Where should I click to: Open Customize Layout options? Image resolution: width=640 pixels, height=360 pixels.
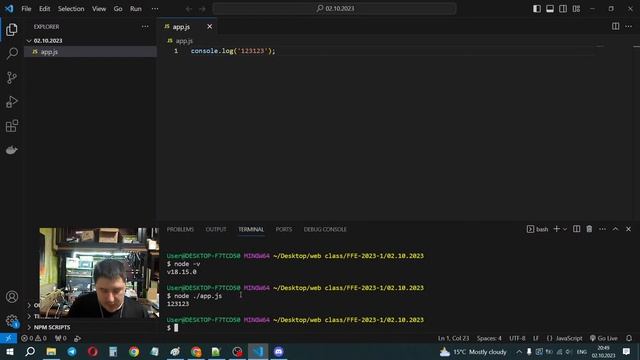coord(576,9)
